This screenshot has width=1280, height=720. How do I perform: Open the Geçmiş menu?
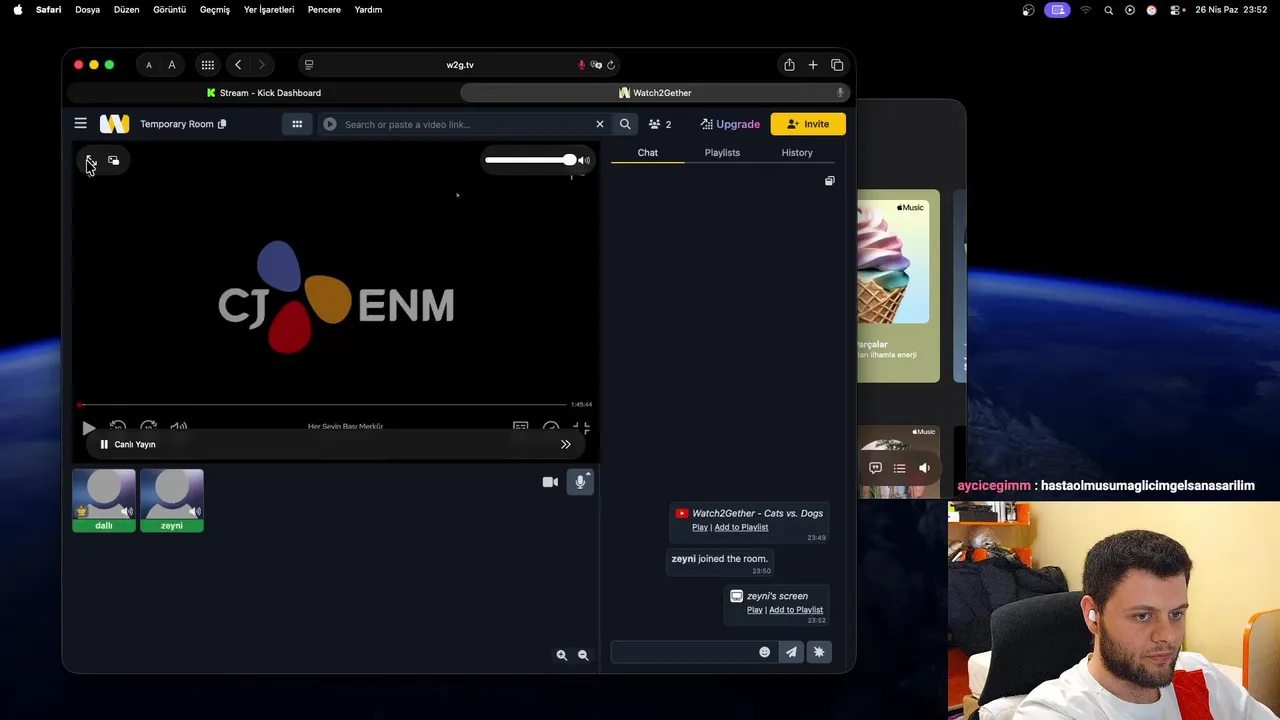215,10
